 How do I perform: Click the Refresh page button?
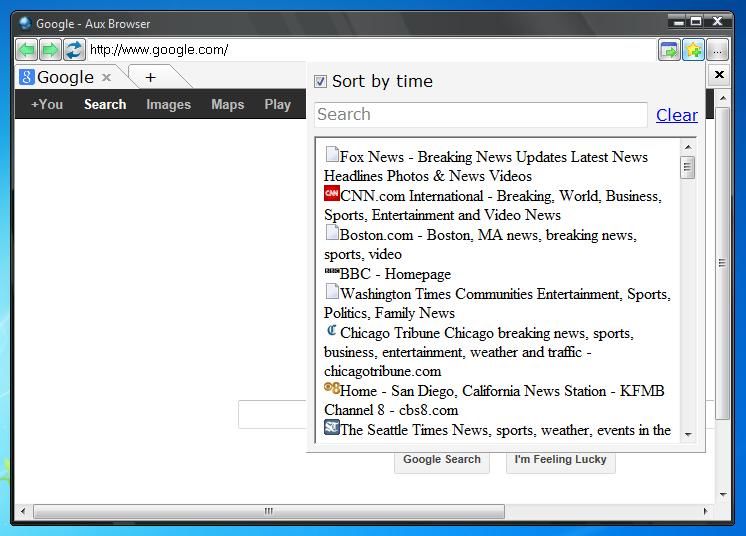(x=74, y=50)
